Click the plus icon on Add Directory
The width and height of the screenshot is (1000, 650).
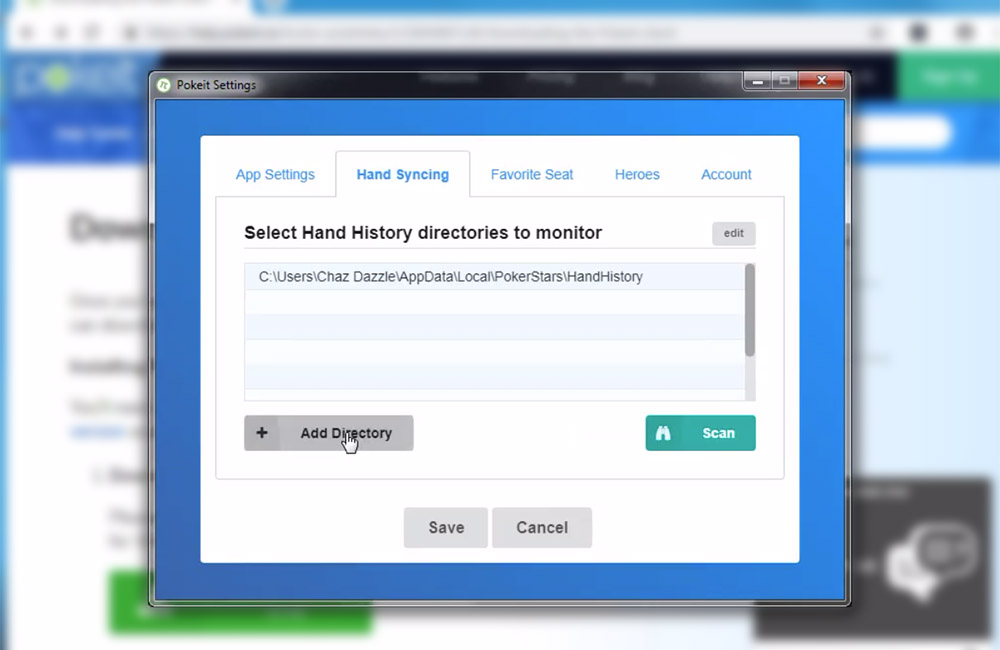pos(262,433)
